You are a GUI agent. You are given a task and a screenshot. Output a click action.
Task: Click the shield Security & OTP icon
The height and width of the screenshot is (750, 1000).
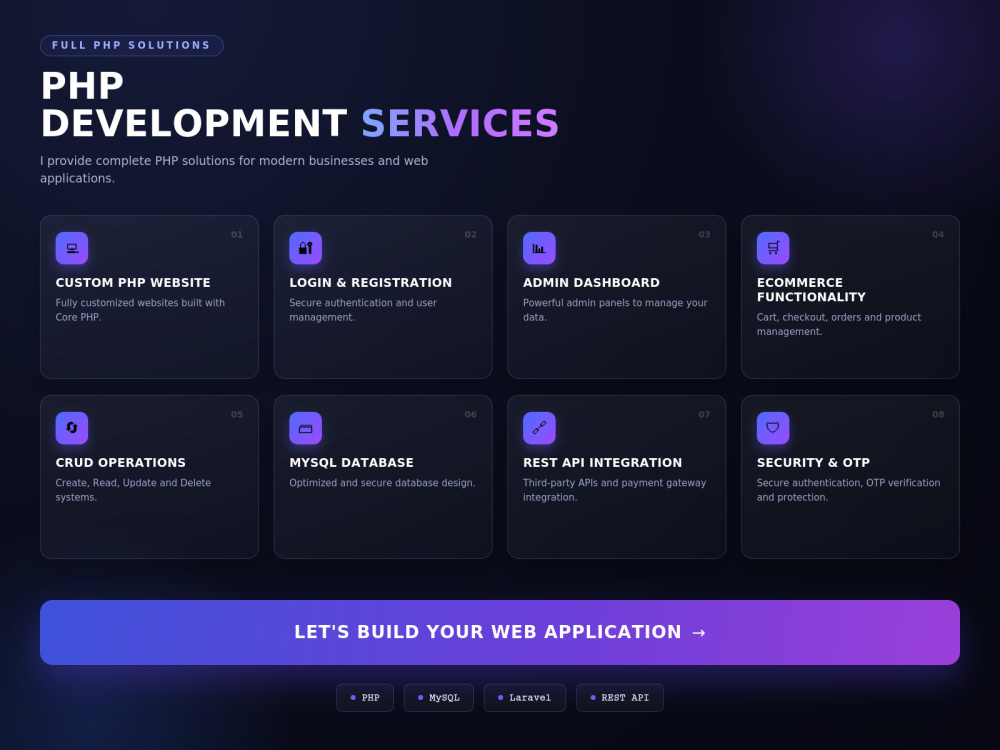[x=773, y=428]
